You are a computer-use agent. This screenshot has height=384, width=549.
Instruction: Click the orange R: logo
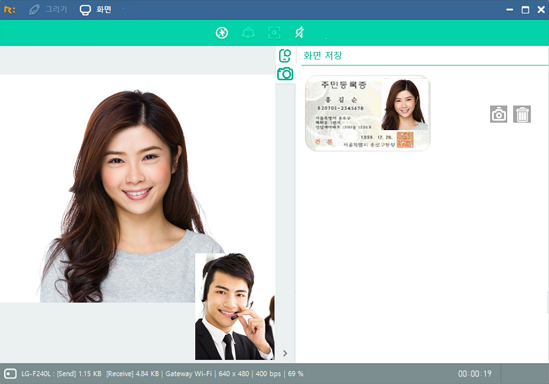(9, 10)
